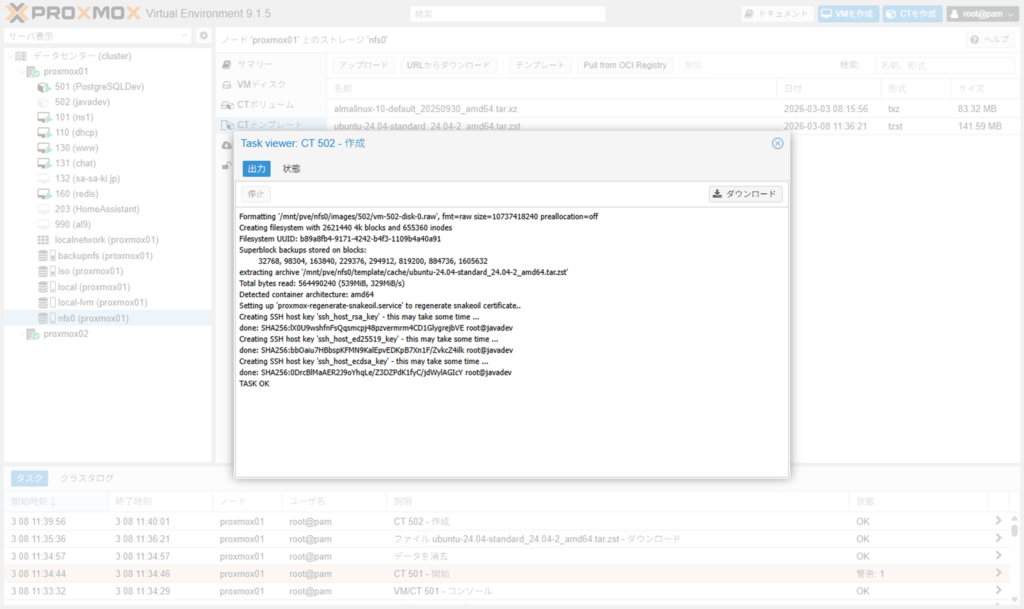Collapse the proxmox01 node tree
The width and height of the screenshot is (1024, 609).
pos(21,72)
